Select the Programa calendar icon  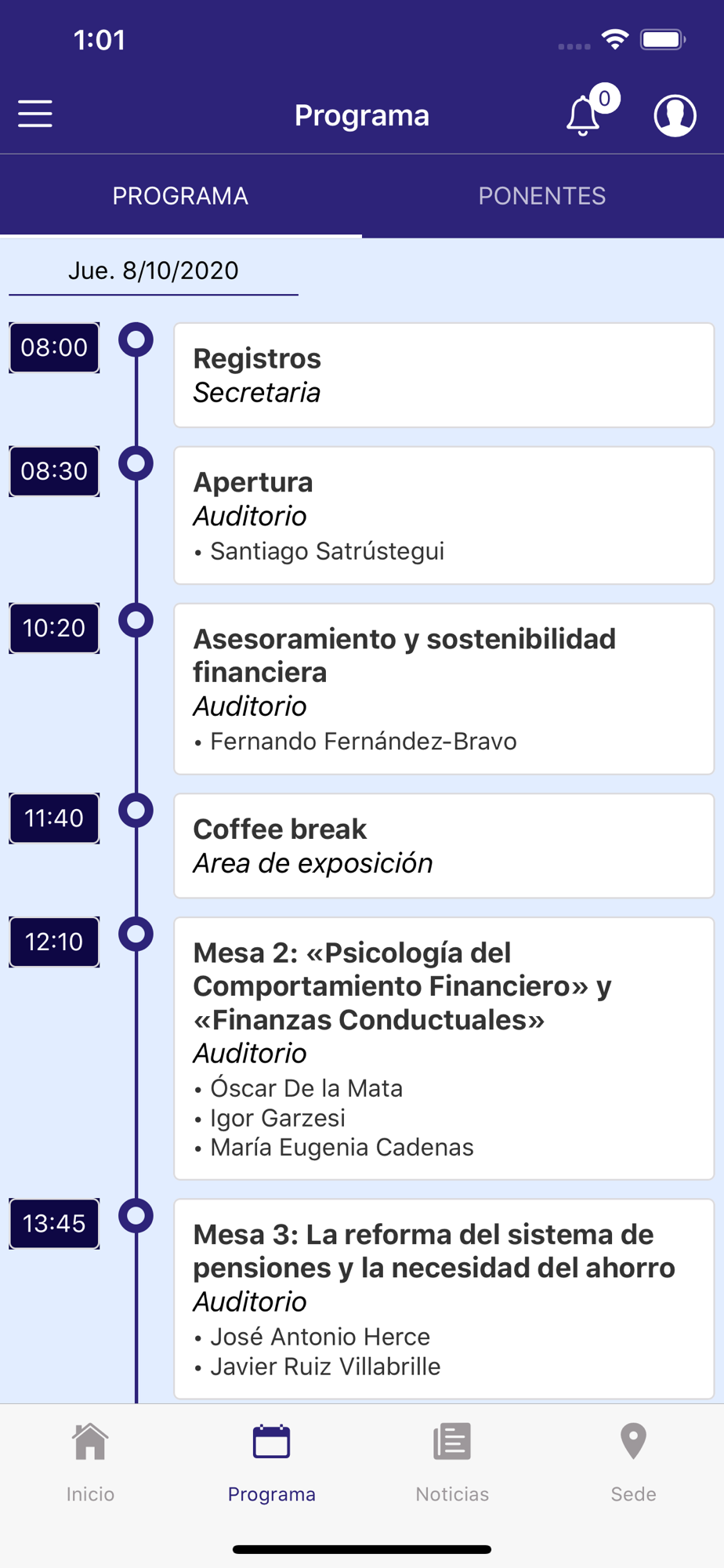tap(272, 1442)
